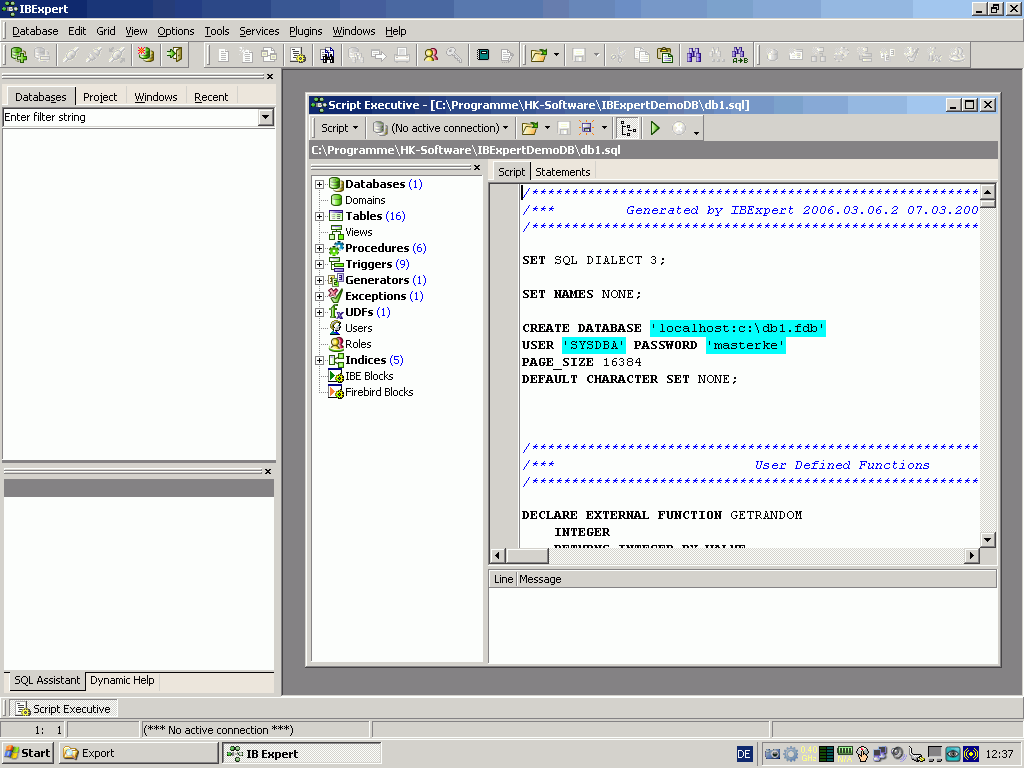
Task: Click the Procedures gear icon in script tree
Action: [336, 248]
